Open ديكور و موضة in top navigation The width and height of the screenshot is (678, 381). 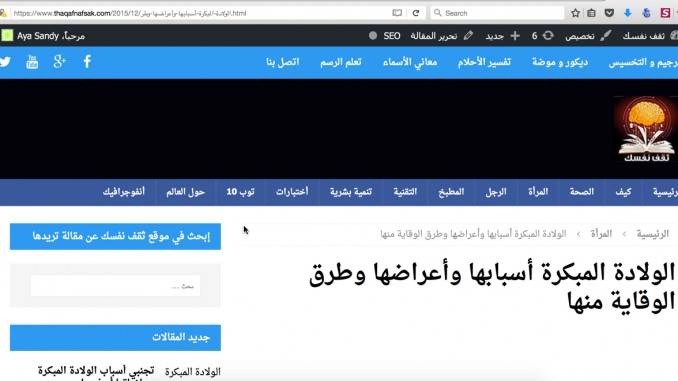[560, 62]
